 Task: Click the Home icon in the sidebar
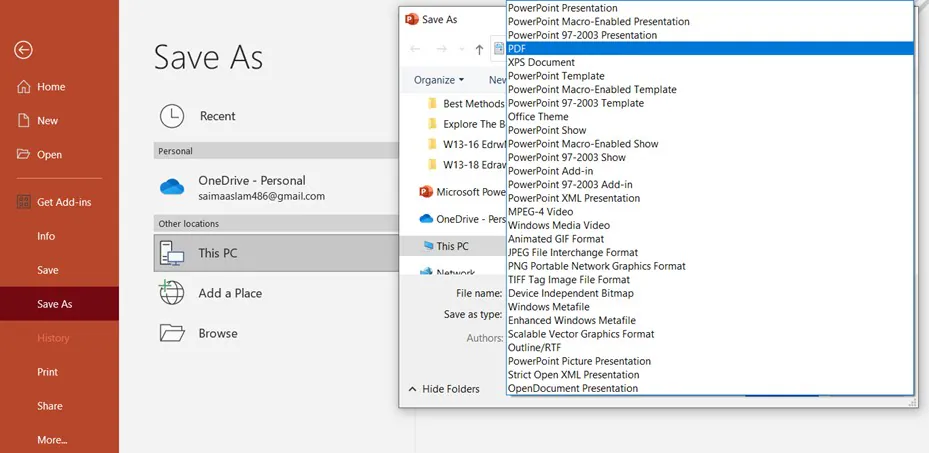click(24, 87)
